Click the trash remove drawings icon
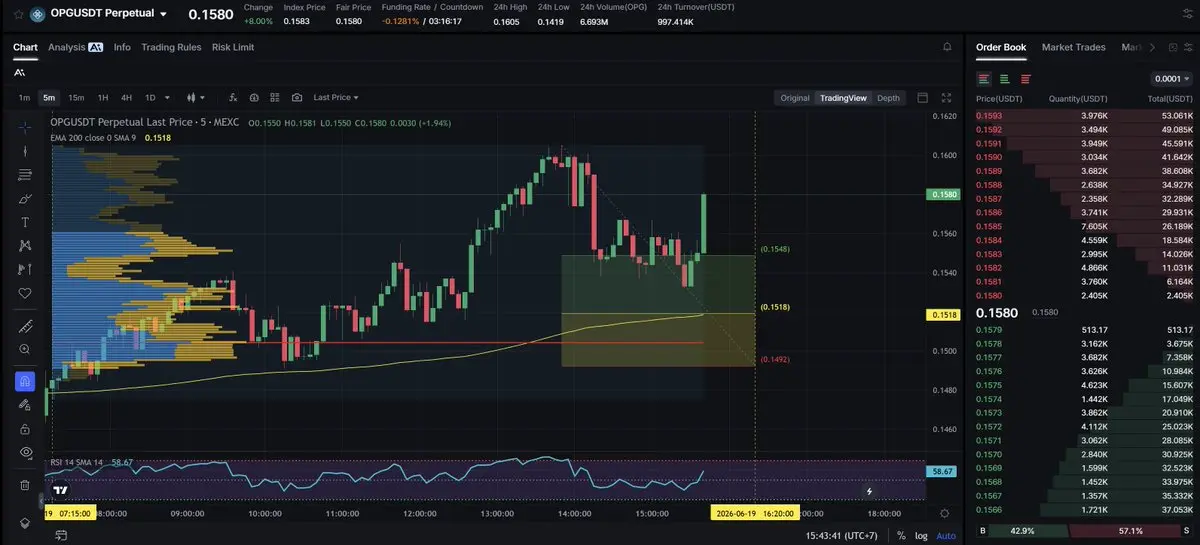This screenshot has height=545, width=1200. pyautogui.click(x=25, y=485)
